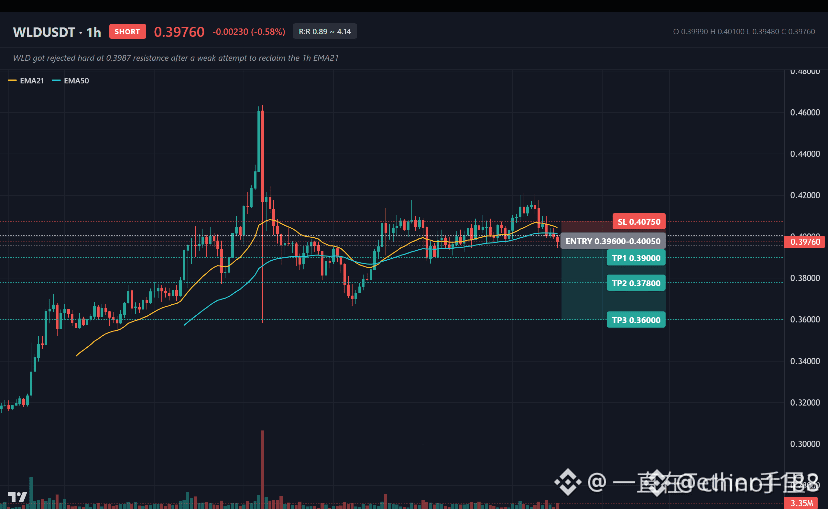828x509 pixels.
Task: Click the 0.38000 price axis label
Action: (x=805, y=278)
